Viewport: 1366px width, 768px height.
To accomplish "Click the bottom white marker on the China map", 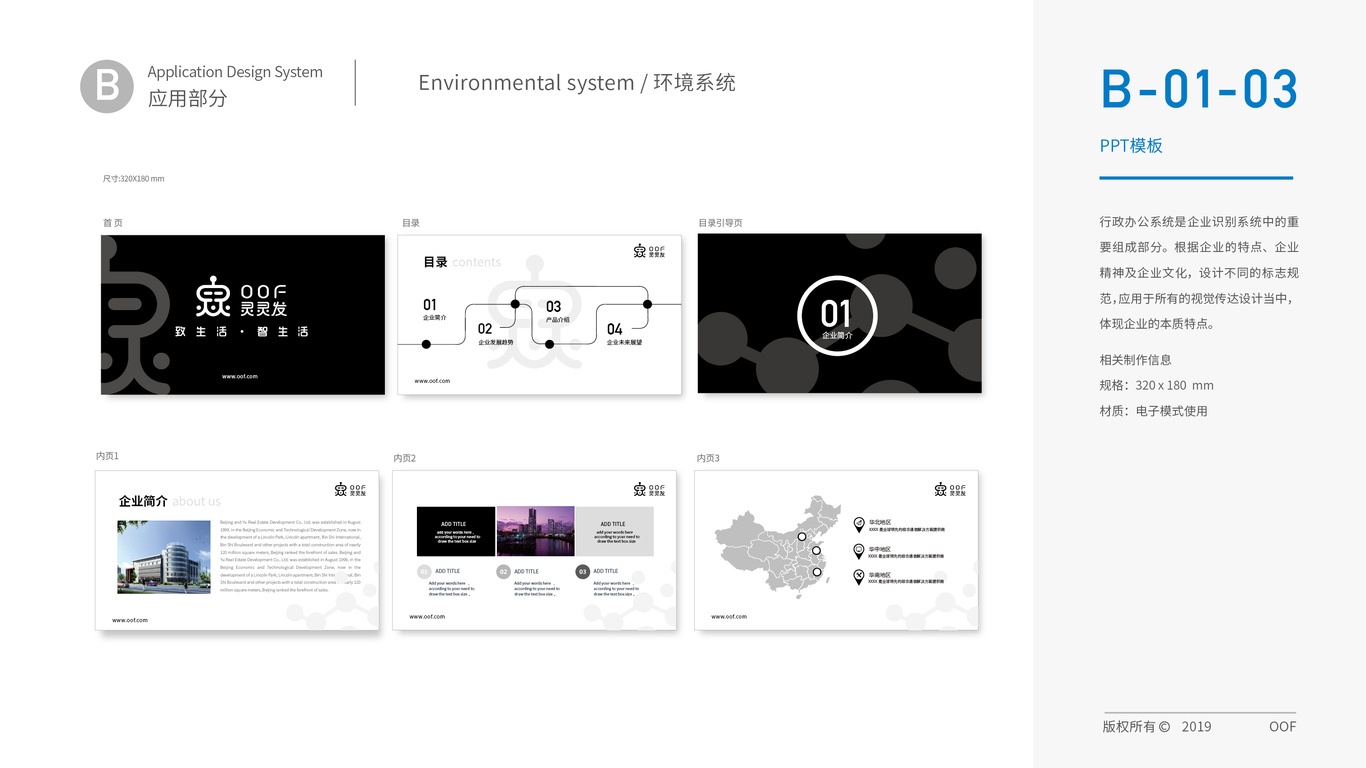I will pyautogui.click(x=816, y=572).
